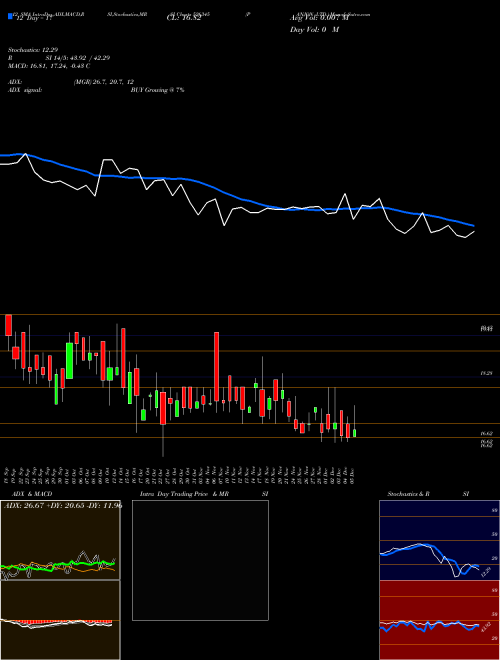Image resolution: width=500 pixels, height=660 pixels.
Task: Open the ADX & MACD panel title
Action: point(32,494)
